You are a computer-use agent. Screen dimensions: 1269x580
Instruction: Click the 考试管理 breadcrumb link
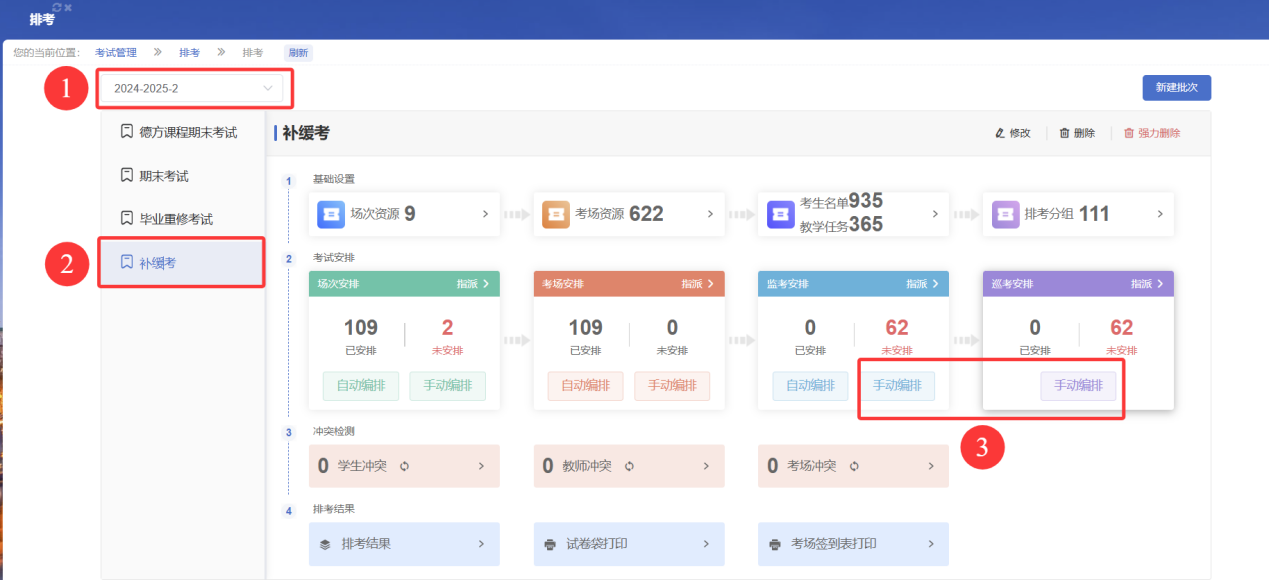pyautogui.click(x=116, y=53)
